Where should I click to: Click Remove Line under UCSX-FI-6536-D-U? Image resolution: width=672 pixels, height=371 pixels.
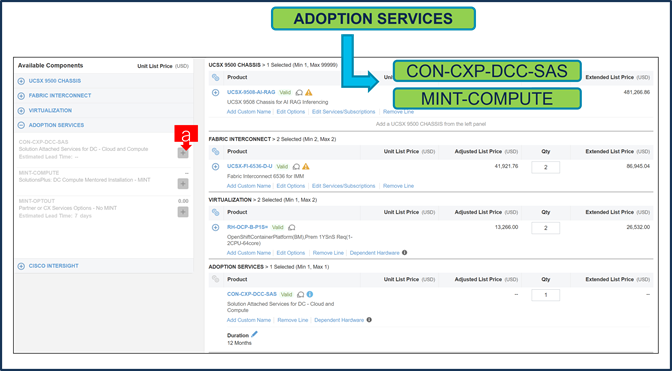click(398, 186)
